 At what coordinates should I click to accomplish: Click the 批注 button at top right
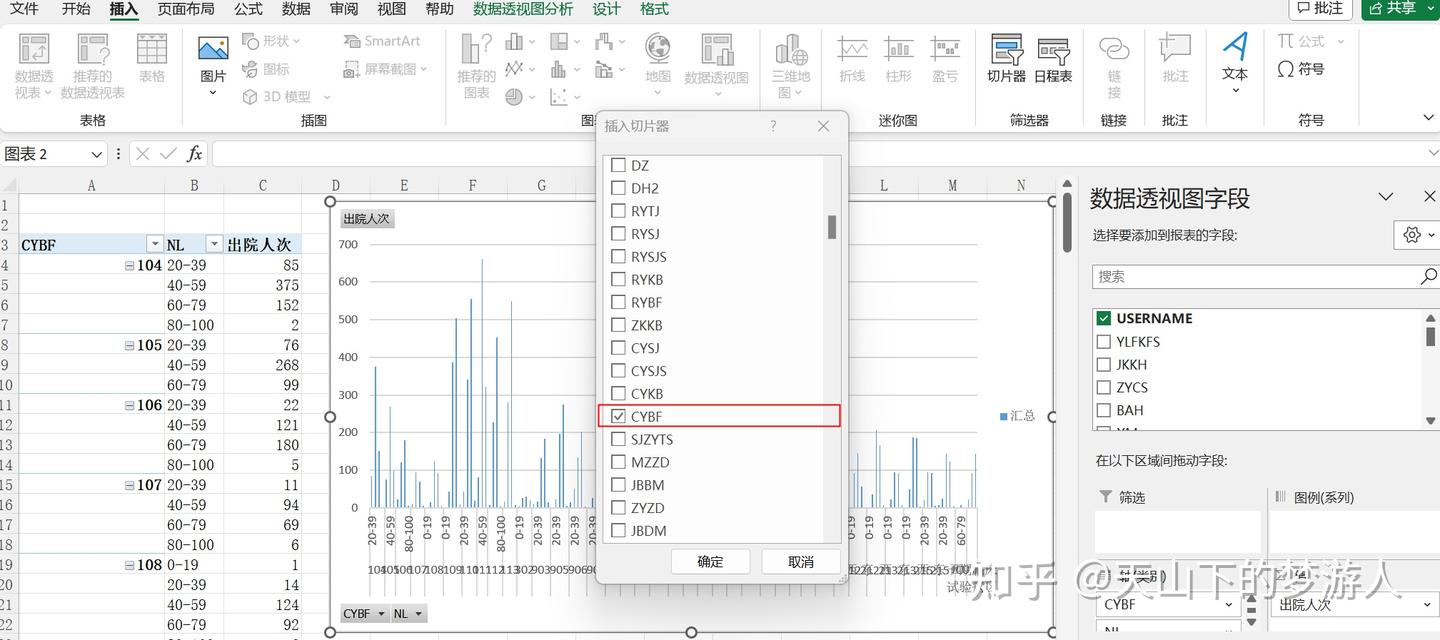[1320, 8]
